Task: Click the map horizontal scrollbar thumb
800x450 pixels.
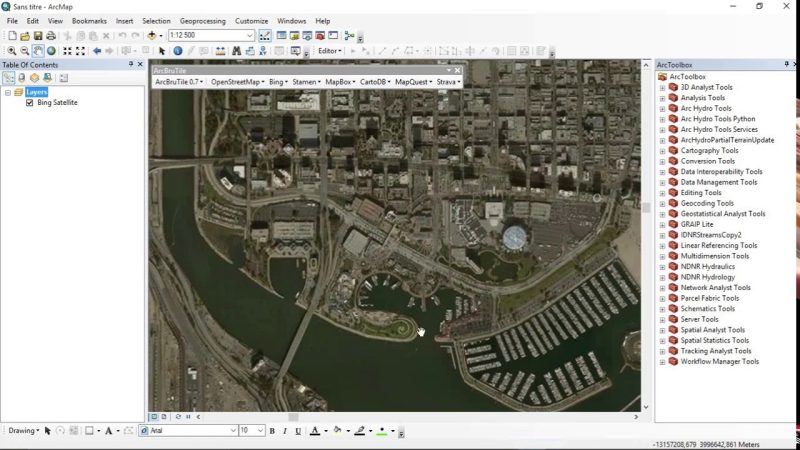Action: pyautogui.click(x=294, y=417)
